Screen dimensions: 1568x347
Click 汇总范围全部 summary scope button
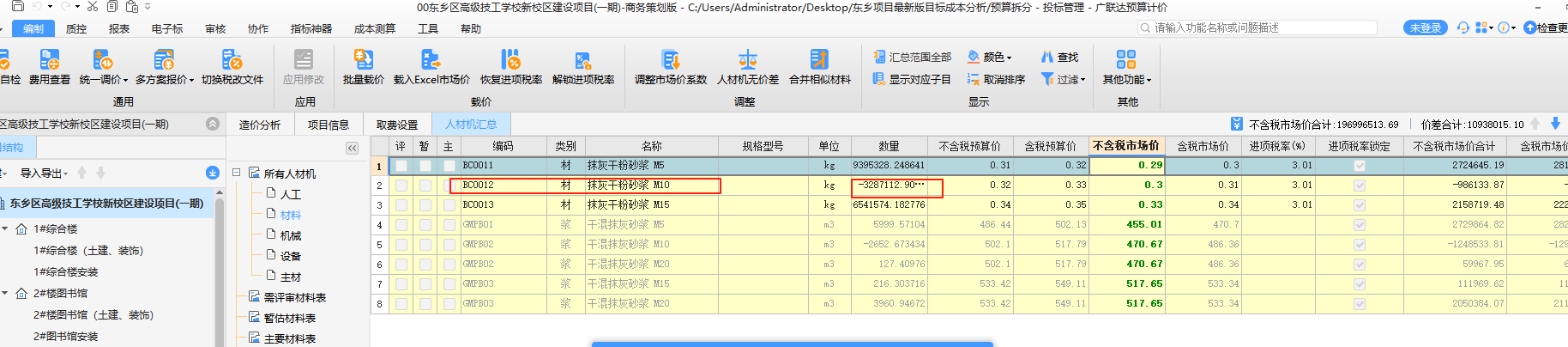(x=912, y=57)
